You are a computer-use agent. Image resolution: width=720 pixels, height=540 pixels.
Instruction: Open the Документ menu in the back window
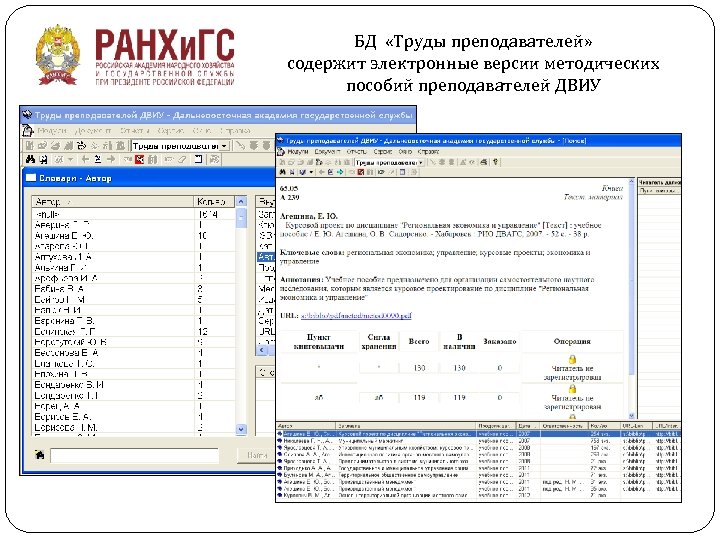(x=93, y=131)
